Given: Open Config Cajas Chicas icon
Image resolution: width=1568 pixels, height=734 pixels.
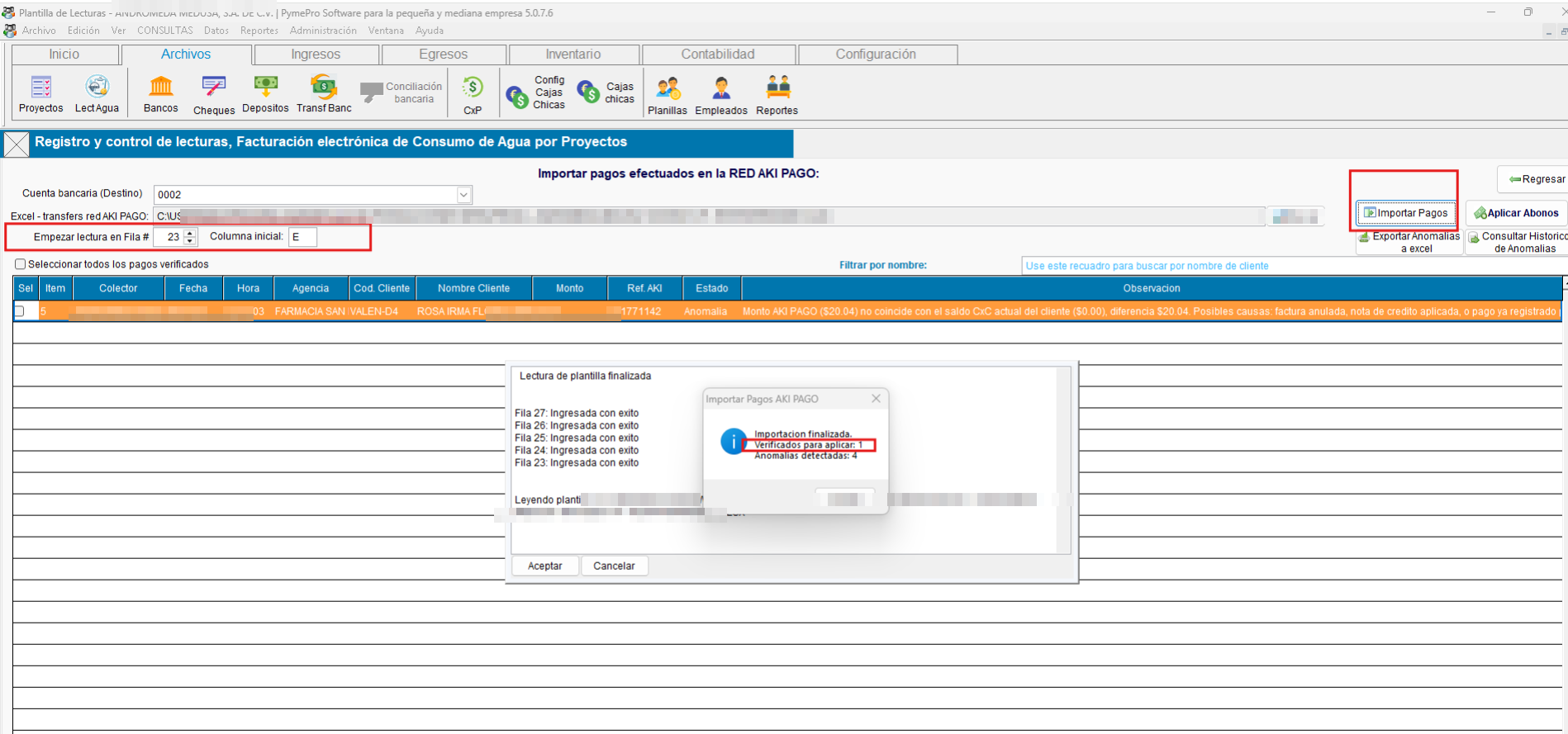Looking at the screenshot, I should [x=536, y=92].
